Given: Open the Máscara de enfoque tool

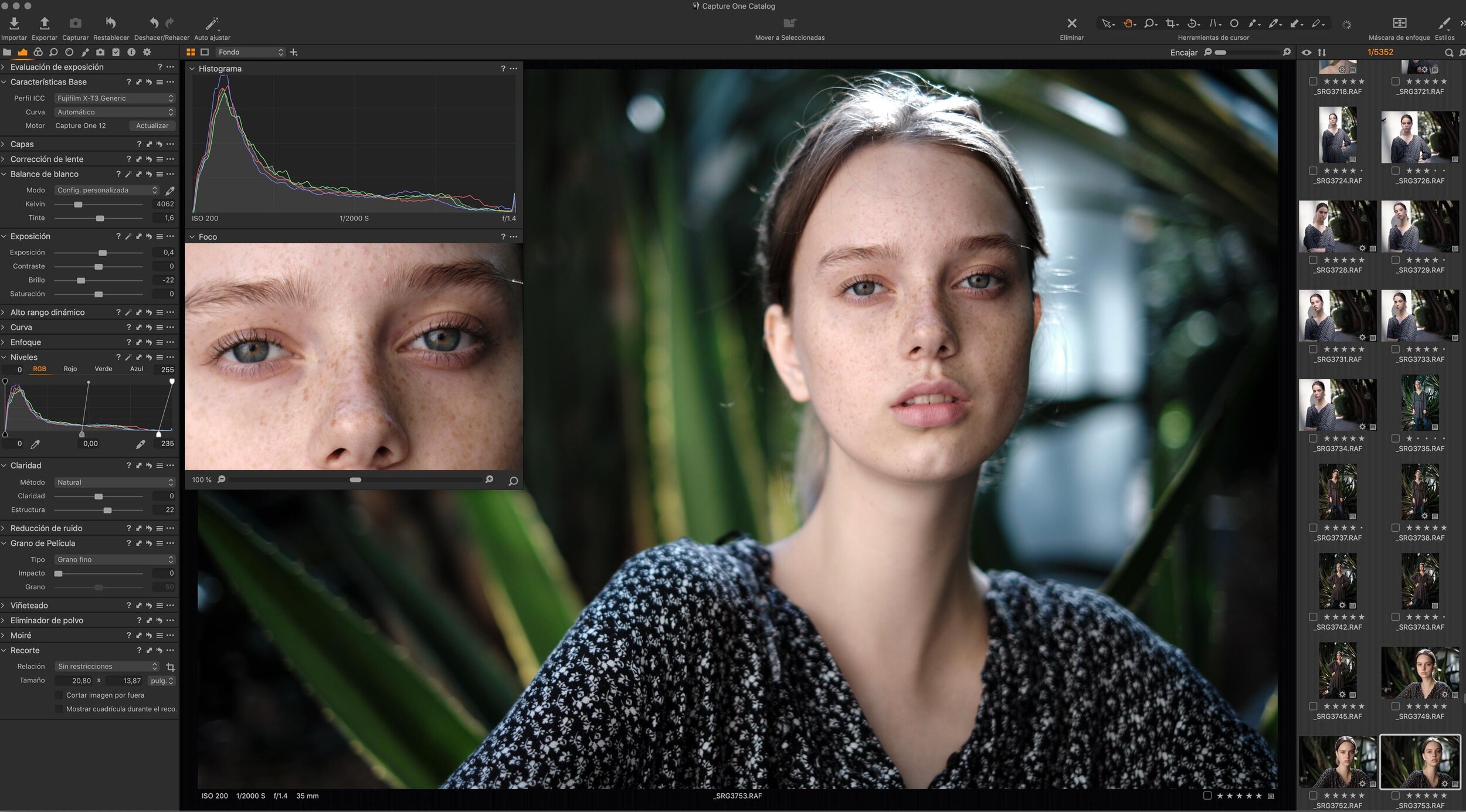Looking at the screenshot, I should click(x=1399, y=23).
